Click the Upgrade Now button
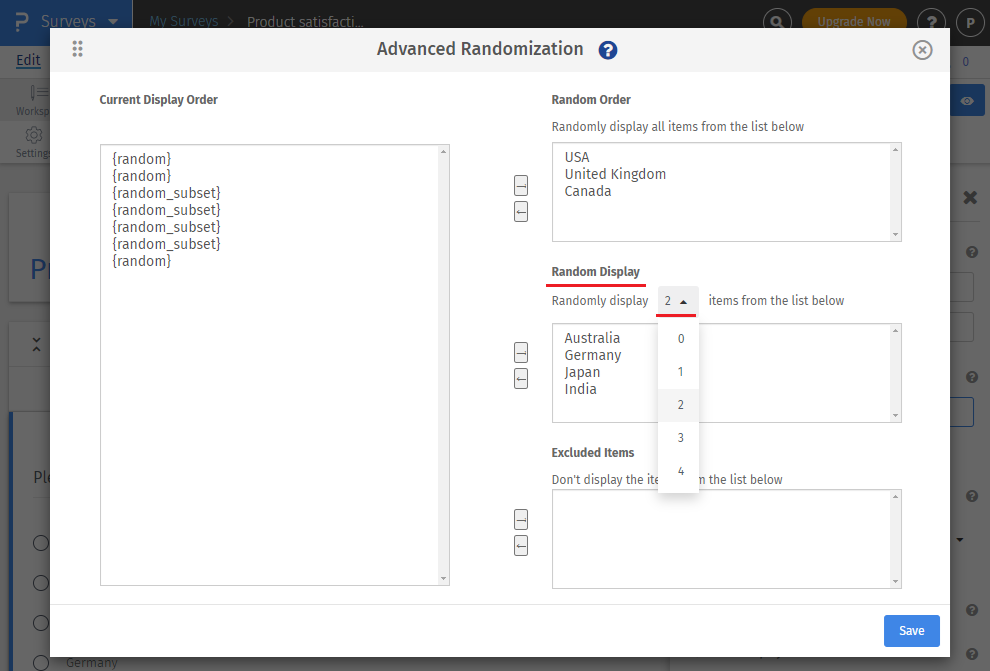This screenshot has height=671, width=990. coord(854,18)
